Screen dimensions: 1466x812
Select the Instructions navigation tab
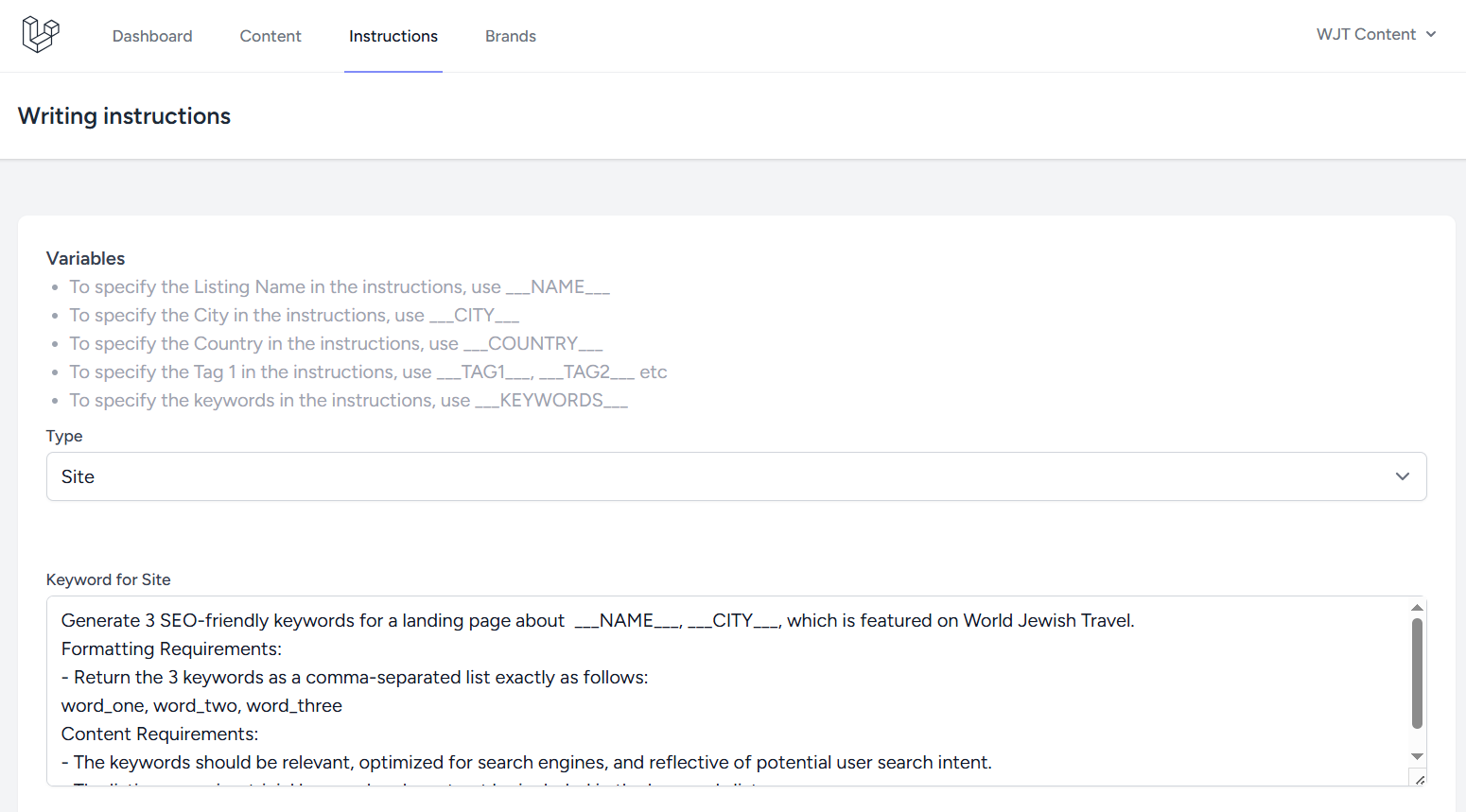point(393,36)
